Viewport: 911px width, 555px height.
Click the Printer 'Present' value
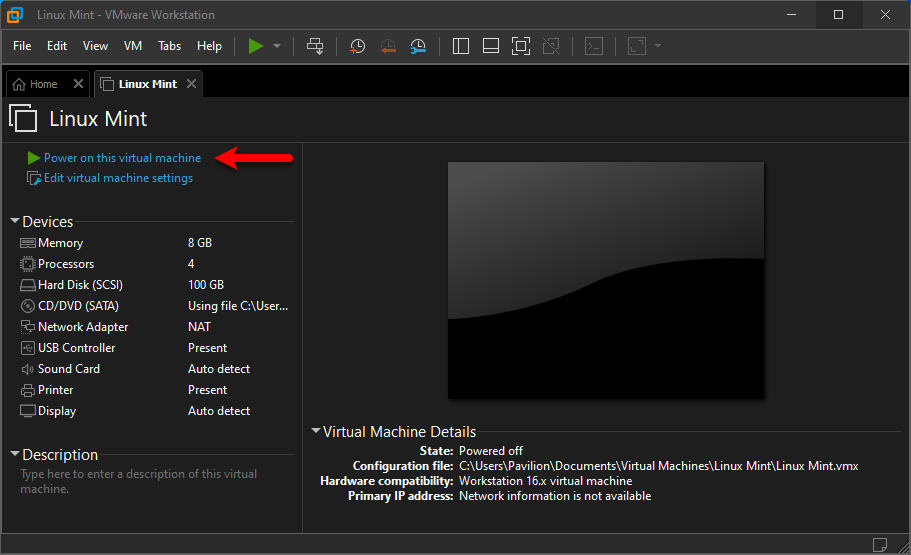207,389
